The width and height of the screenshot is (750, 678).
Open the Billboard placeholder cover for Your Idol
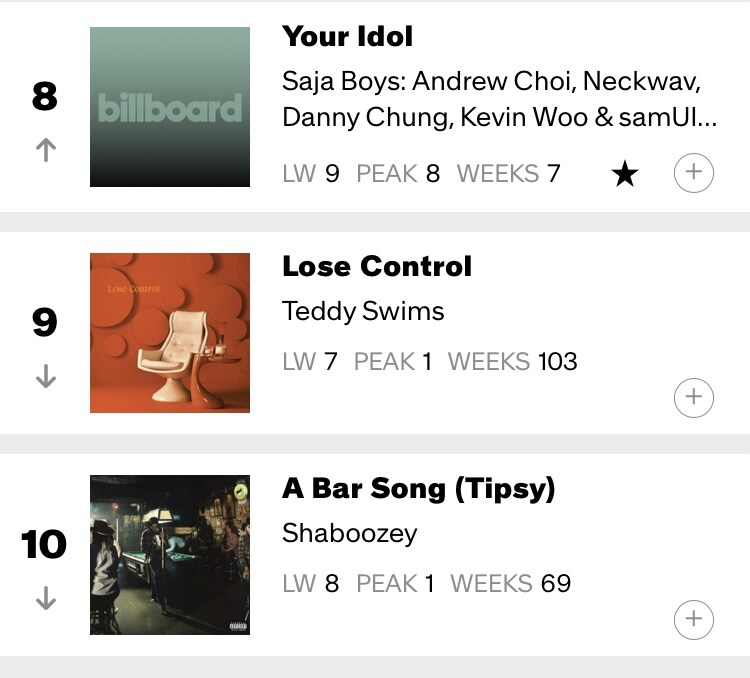tap(170, 107)
